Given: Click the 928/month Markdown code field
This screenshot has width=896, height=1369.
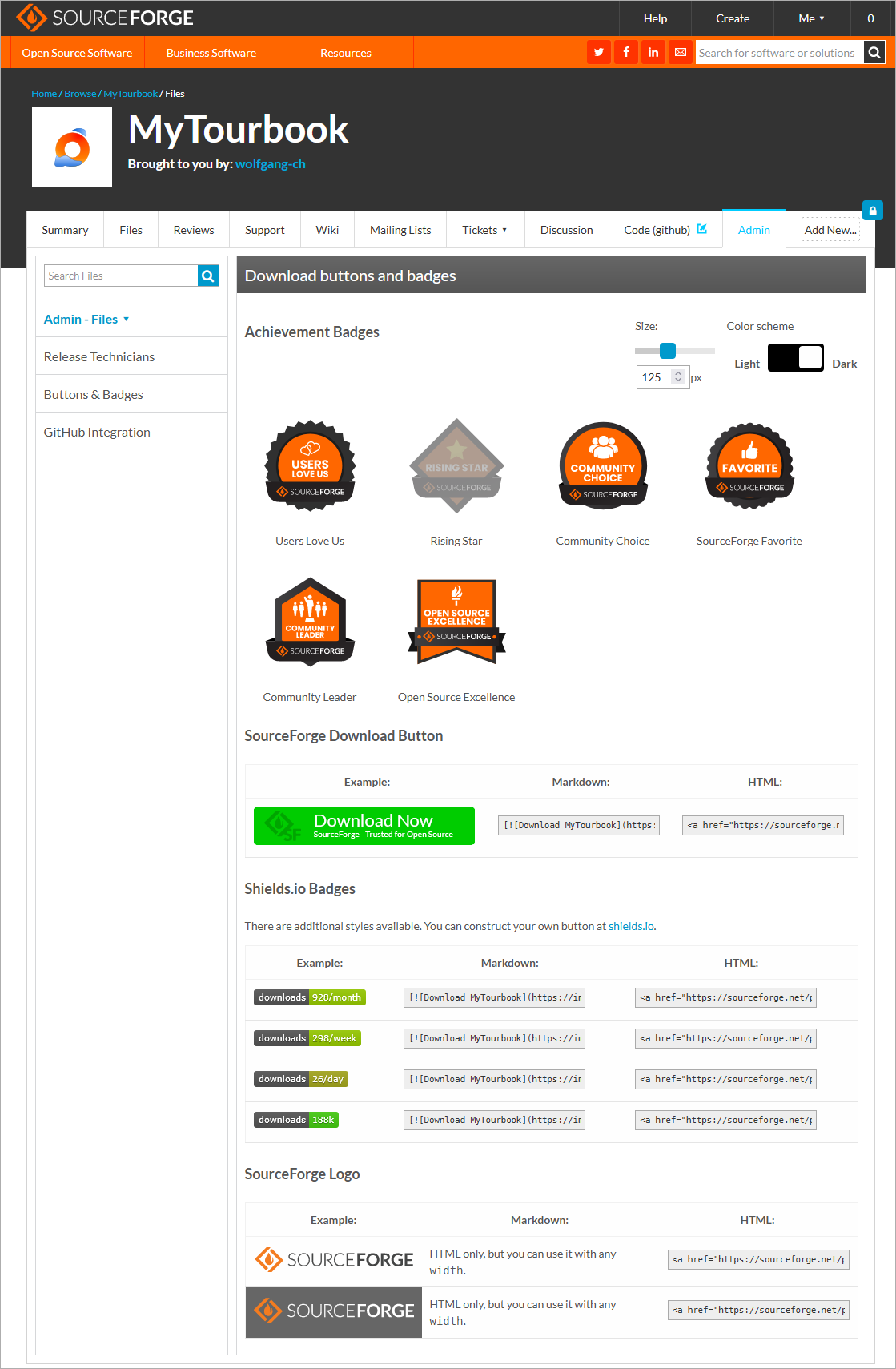Looking at the screenshot, I should click(494, 997).
